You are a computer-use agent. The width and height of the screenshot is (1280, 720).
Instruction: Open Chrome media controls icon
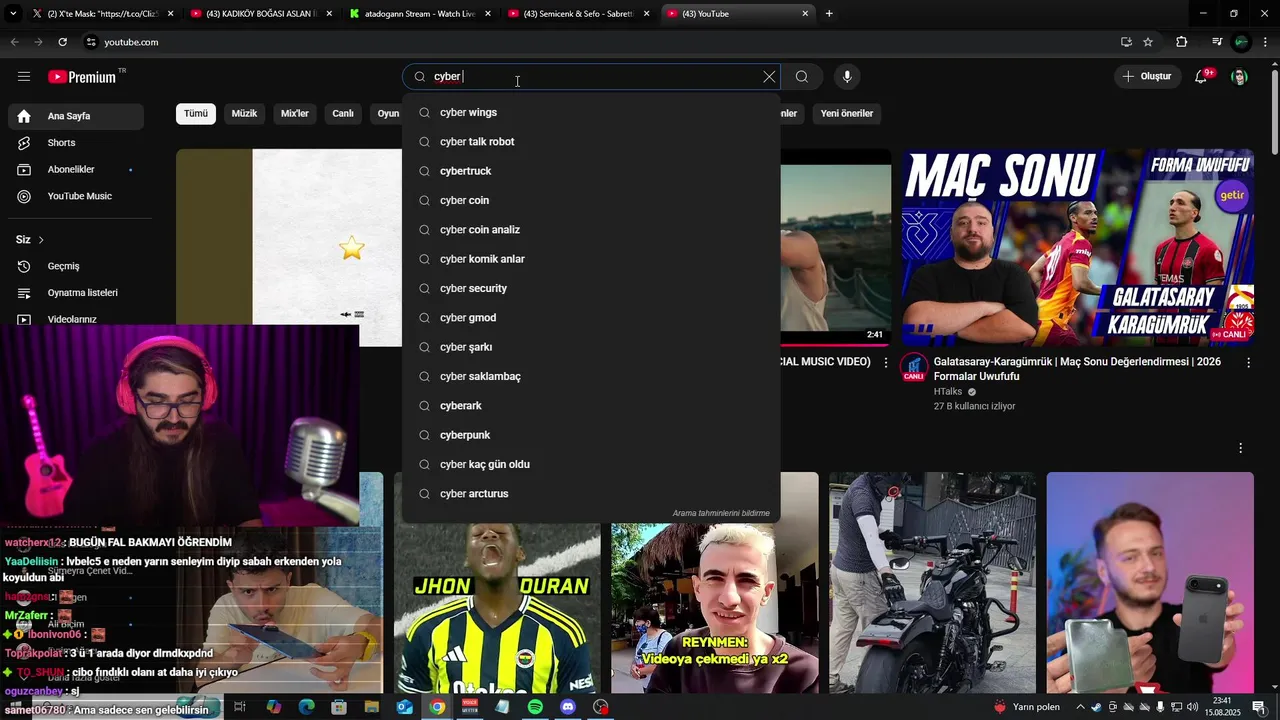[1216, 42]
